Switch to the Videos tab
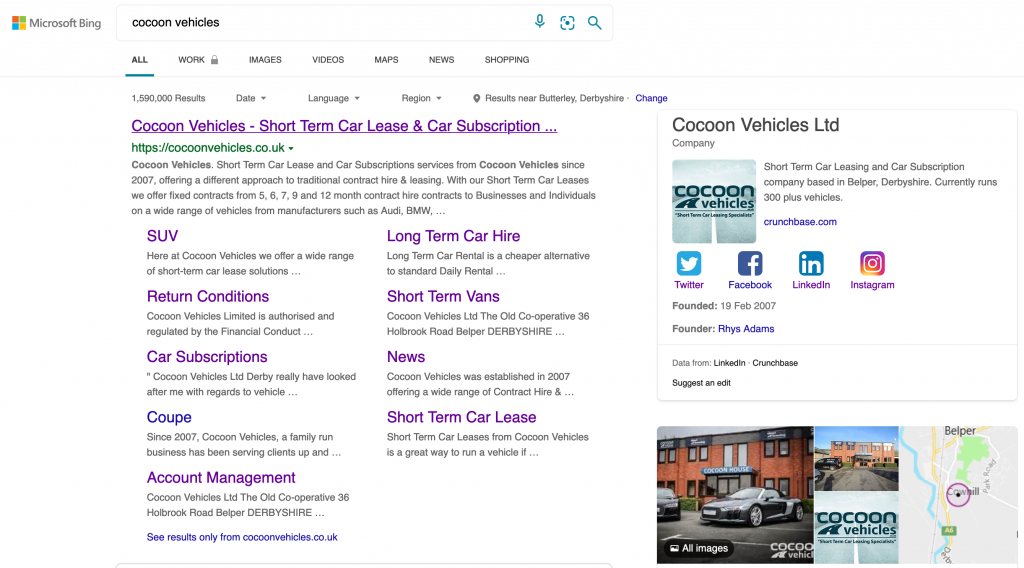This screenshot has height=568, width=1024. click(x=328, y=59)
